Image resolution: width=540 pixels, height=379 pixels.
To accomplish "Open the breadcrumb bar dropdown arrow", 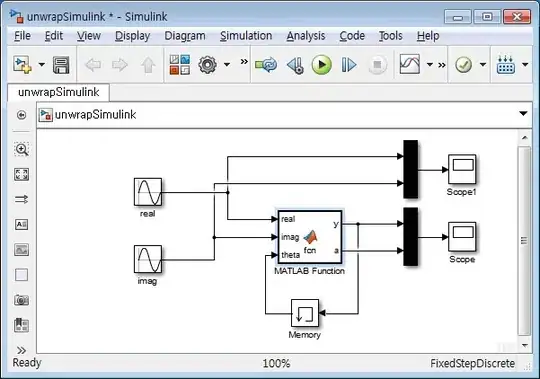I will tap(523, 114).
